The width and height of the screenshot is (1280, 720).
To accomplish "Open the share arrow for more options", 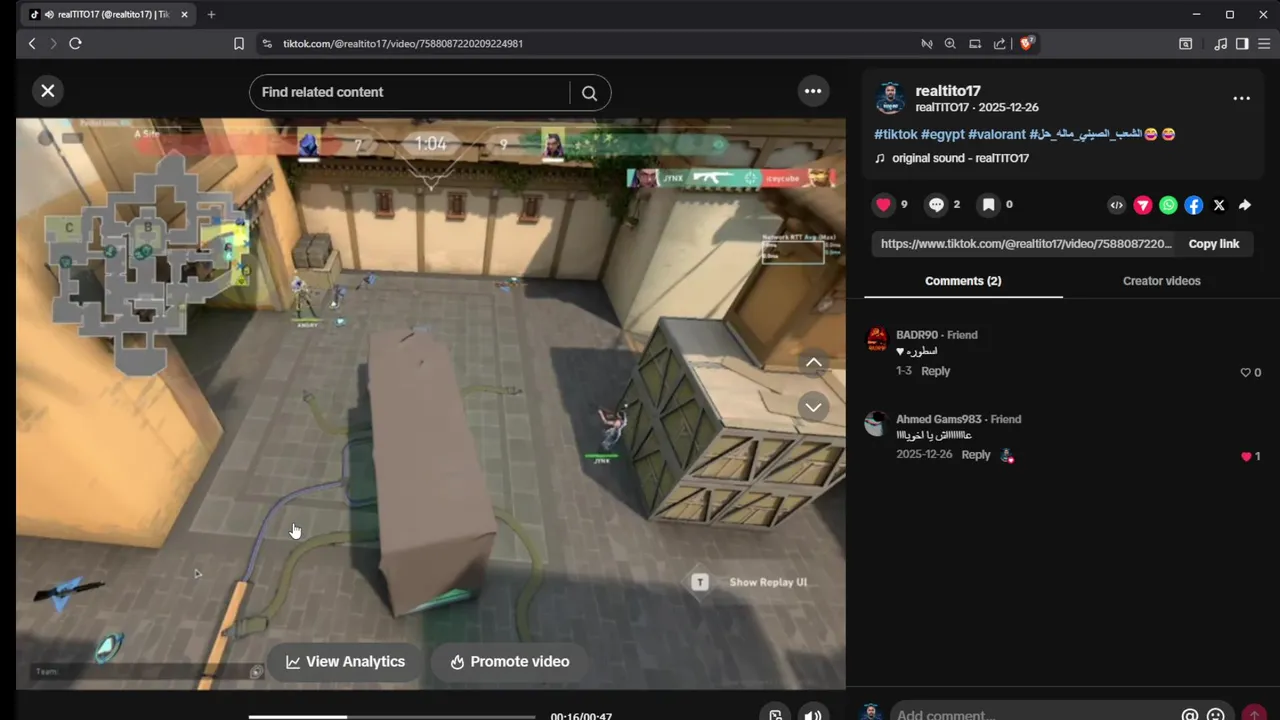I will (x=1245, y=205).
